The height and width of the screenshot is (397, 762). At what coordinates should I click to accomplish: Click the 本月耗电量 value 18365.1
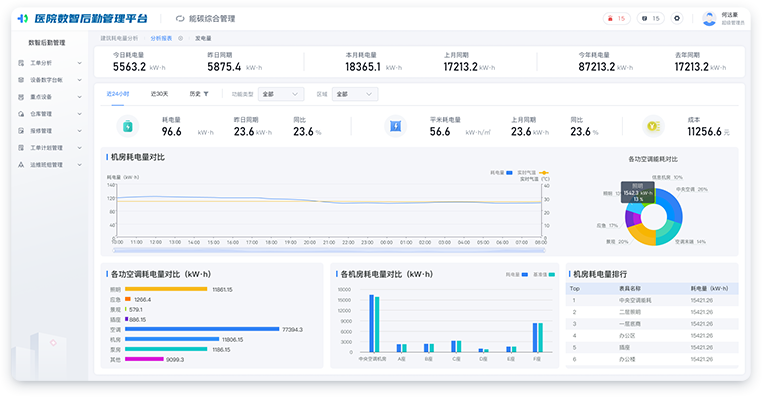[363, 67]
